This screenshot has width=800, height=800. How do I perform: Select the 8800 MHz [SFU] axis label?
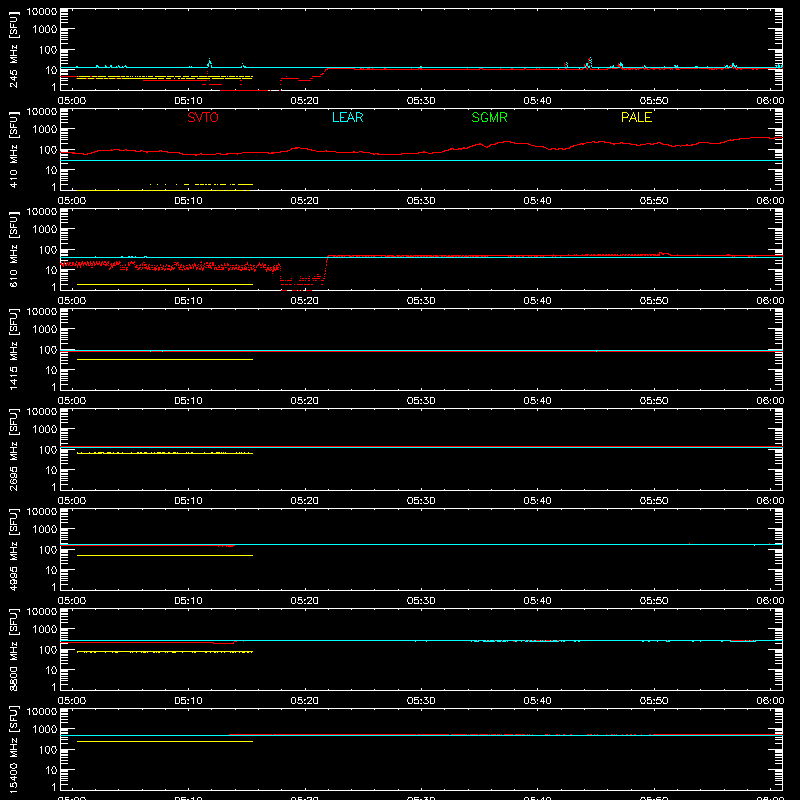[13, 649]
